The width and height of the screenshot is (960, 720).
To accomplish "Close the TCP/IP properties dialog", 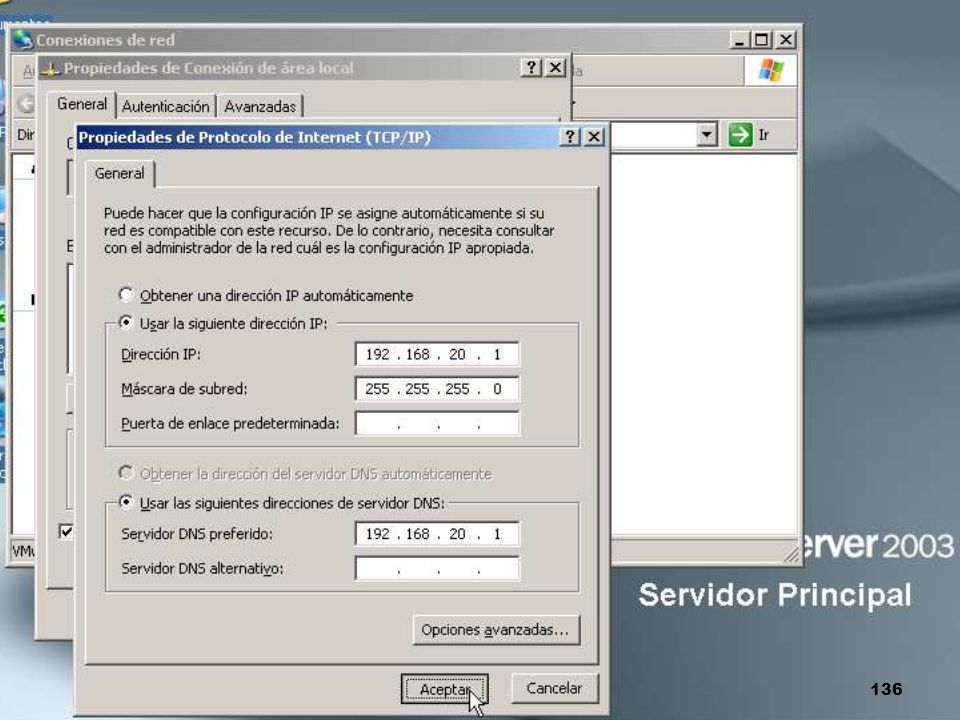I will click(594, 137).
